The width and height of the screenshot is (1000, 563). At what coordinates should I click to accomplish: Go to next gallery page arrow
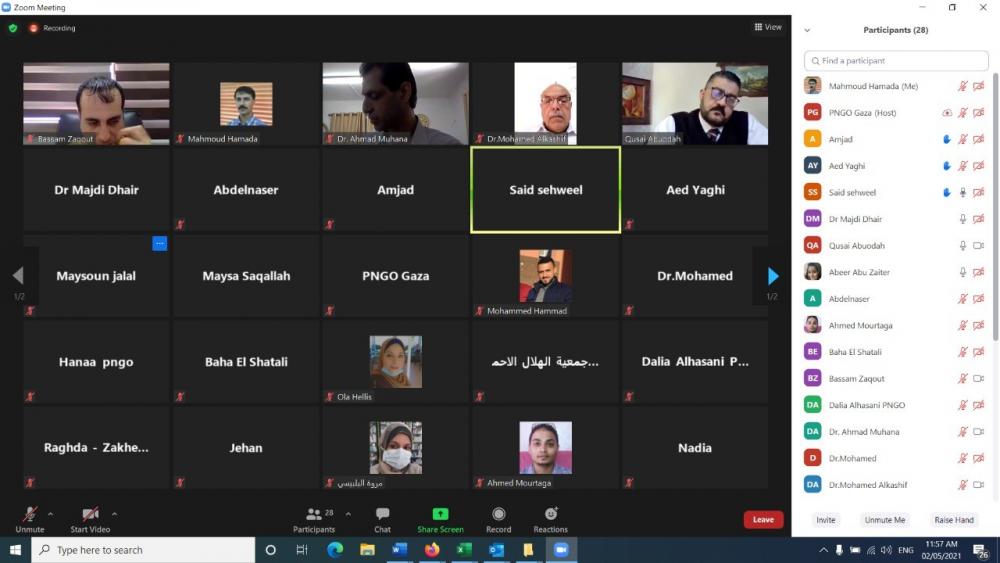tap(773, 276)
